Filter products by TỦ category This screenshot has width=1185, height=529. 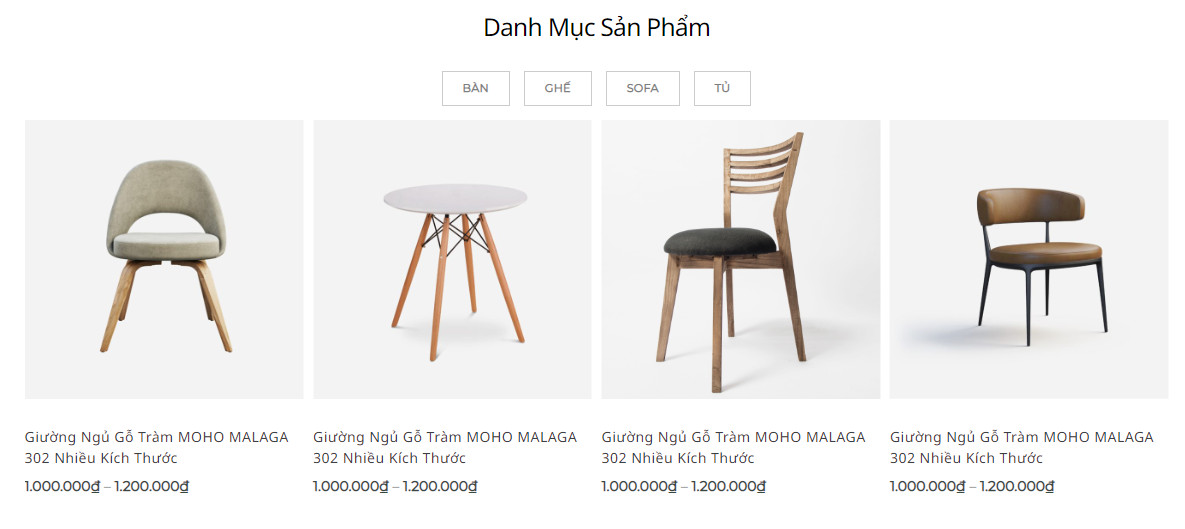(722, 88)
